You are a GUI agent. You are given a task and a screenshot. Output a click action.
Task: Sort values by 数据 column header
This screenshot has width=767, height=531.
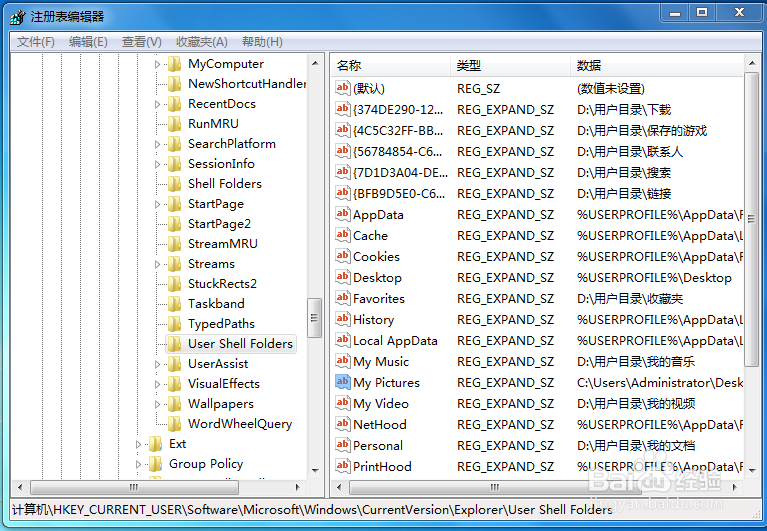[657, 66]
